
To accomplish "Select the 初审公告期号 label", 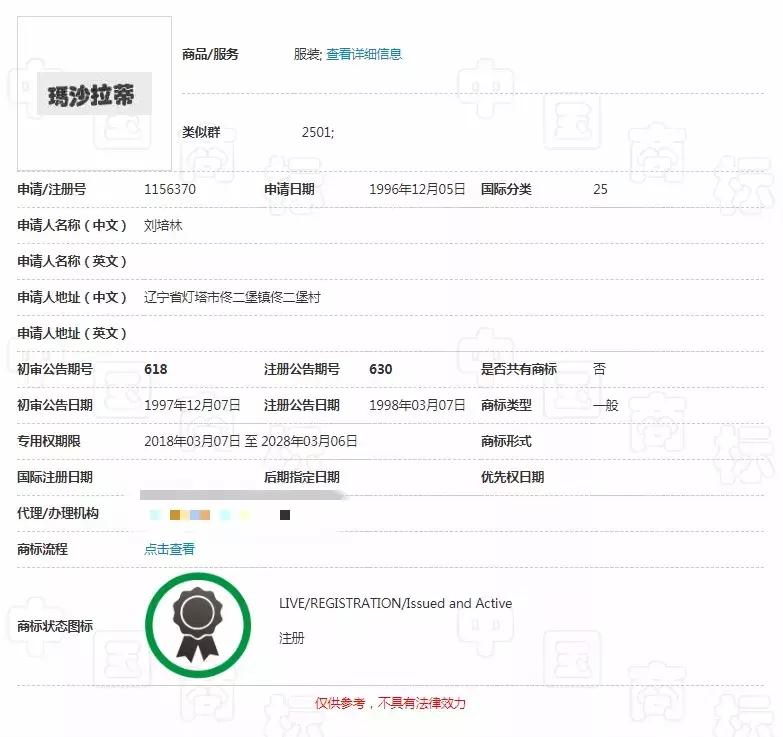I will click(x=55, y=369).
